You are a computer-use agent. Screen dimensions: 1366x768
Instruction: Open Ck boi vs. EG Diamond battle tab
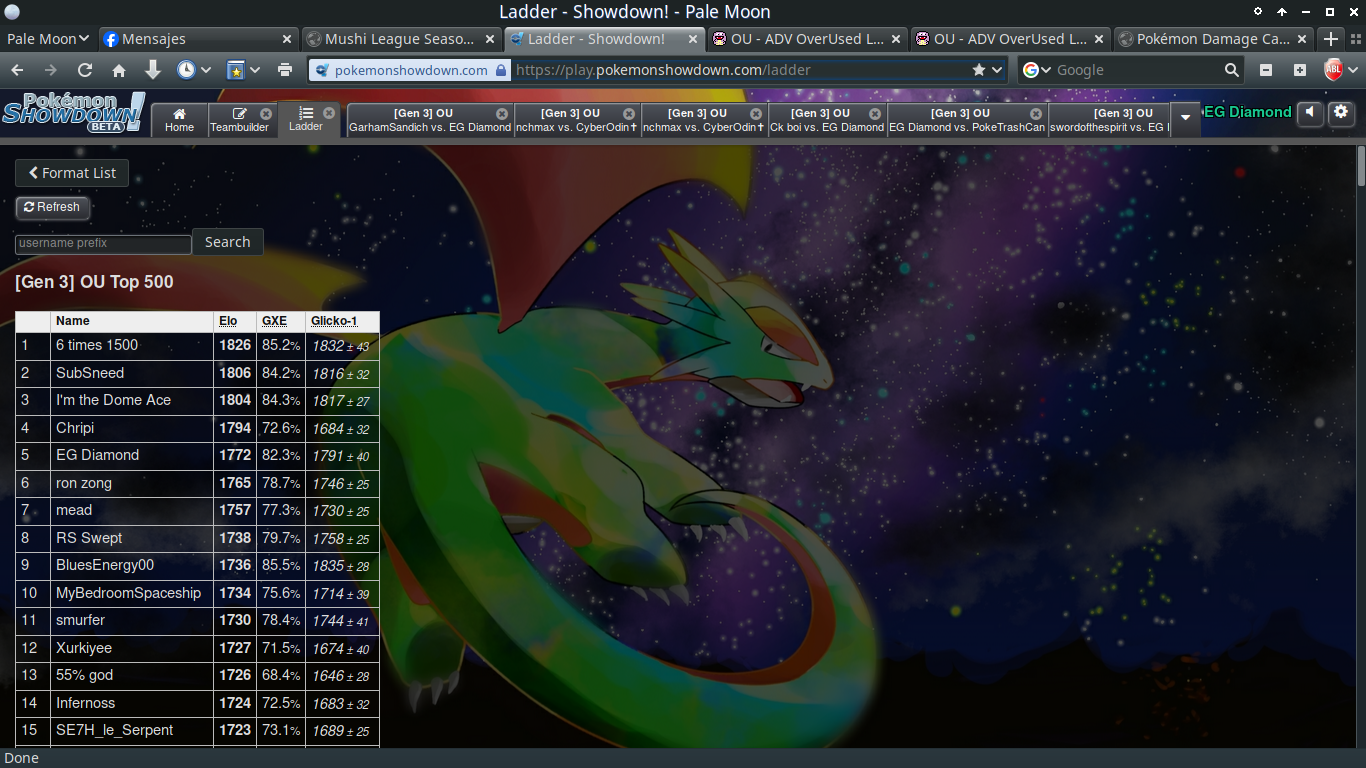click(x=827, y=120)
